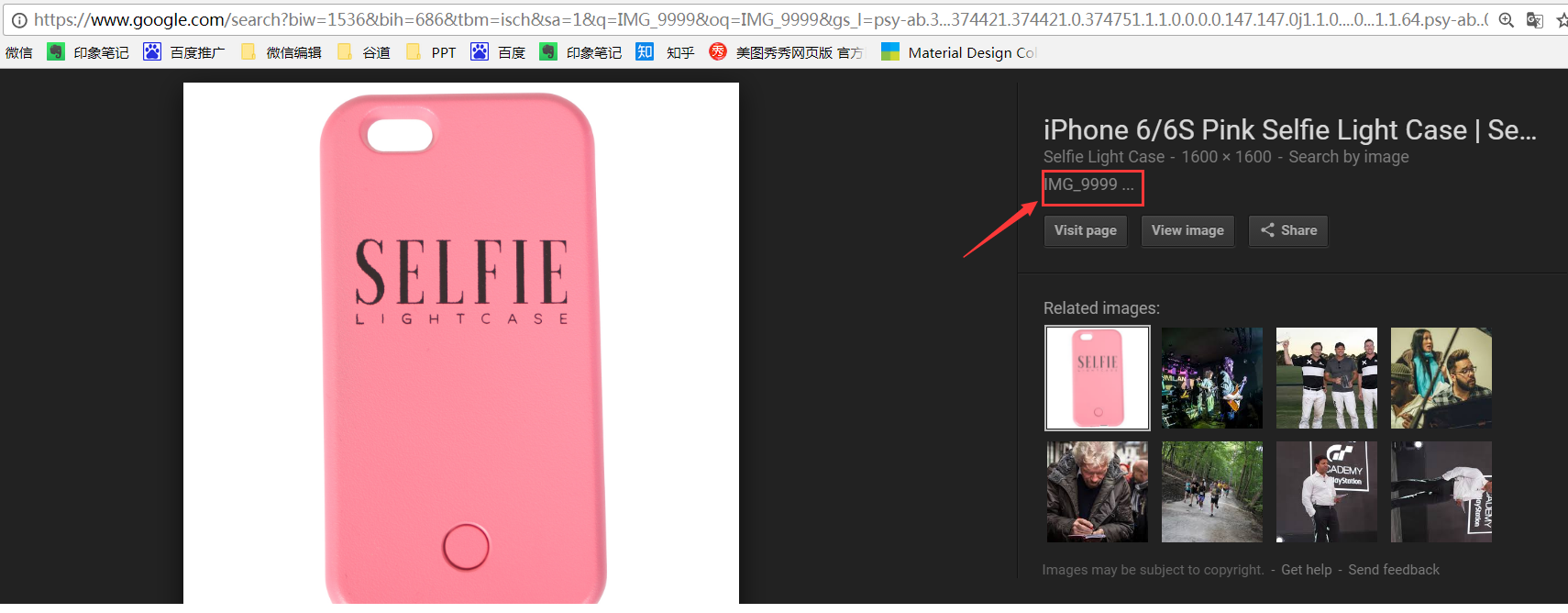1568x613 pixels.
Task: Open the Get help link
Action: tap(1306, 570)
